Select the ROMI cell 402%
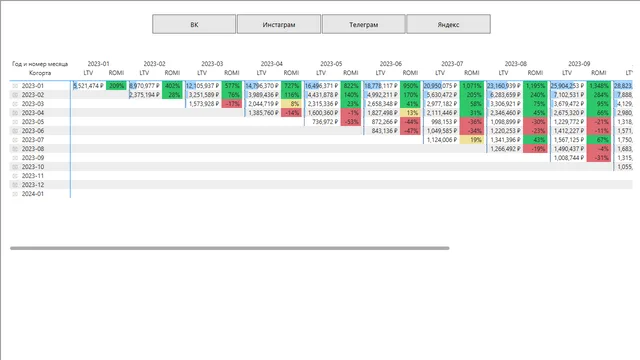Screen dimensions: 640x360 tap(172, 86)
